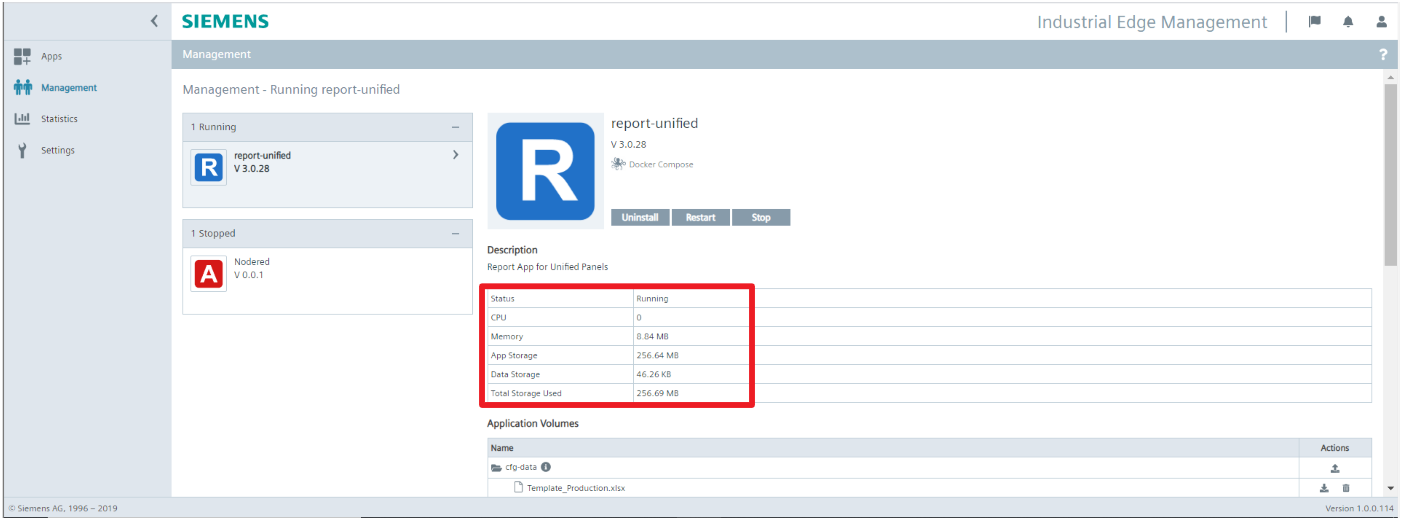Open the Statistics section
The image size is (1402, 522).
[59, 119]
